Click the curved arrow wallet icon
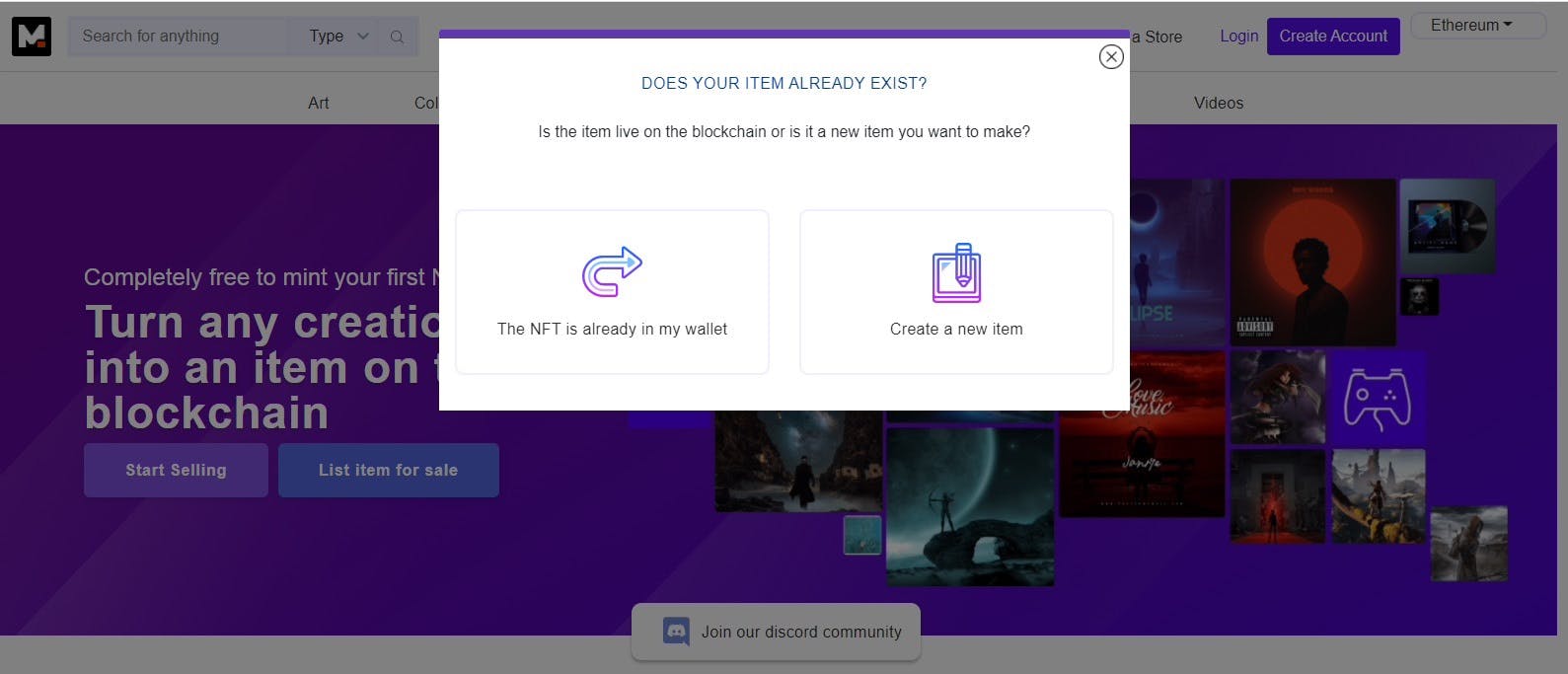Screen dimensions: 1568x674 coord(612,272)
